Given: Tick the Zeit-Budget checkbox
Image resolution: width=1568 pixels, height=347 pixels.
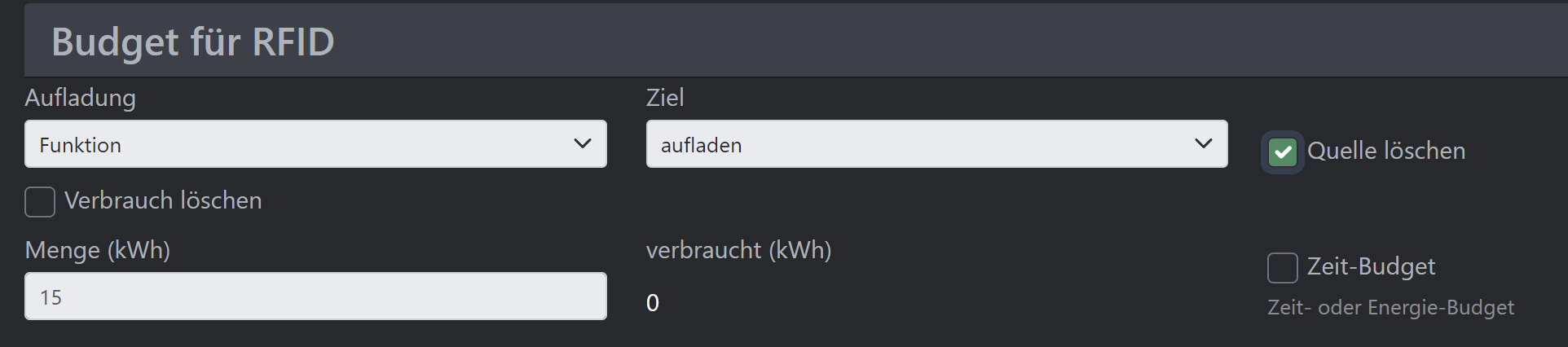Looking at the screenshot, I should click(x=1282, y=267).
